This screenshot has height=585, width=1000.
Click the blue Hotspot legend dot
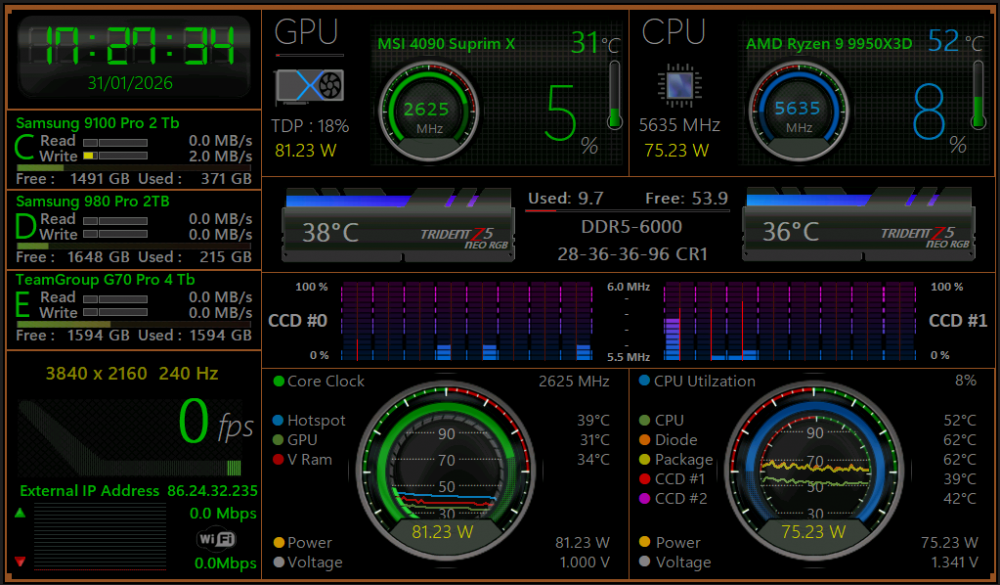(279, 421)
